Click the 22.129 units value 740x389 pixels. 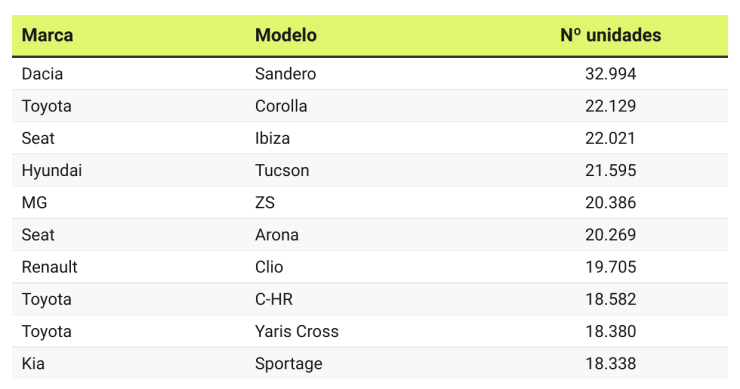point(610,106)
